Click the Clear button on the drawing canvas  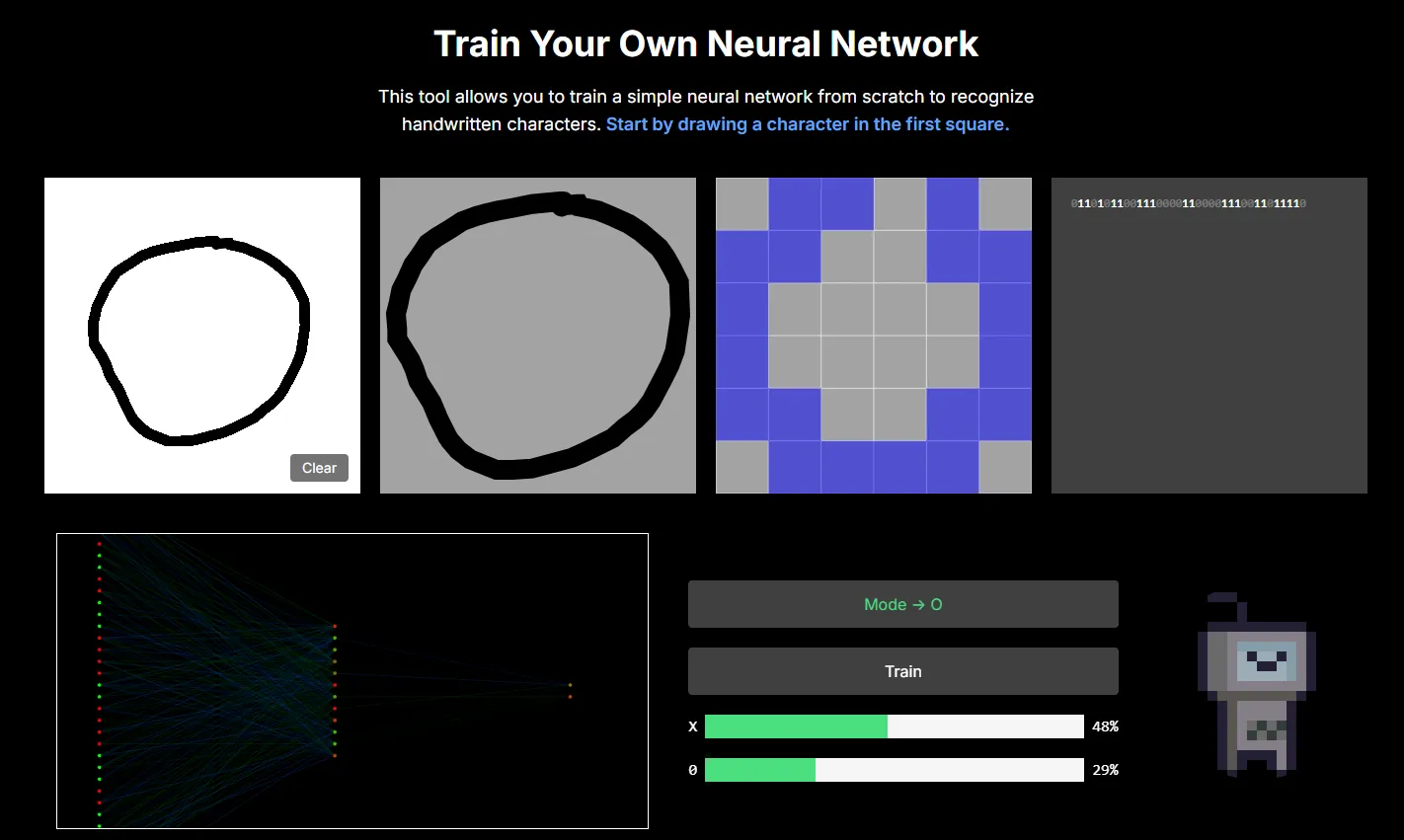pos(319,468)
